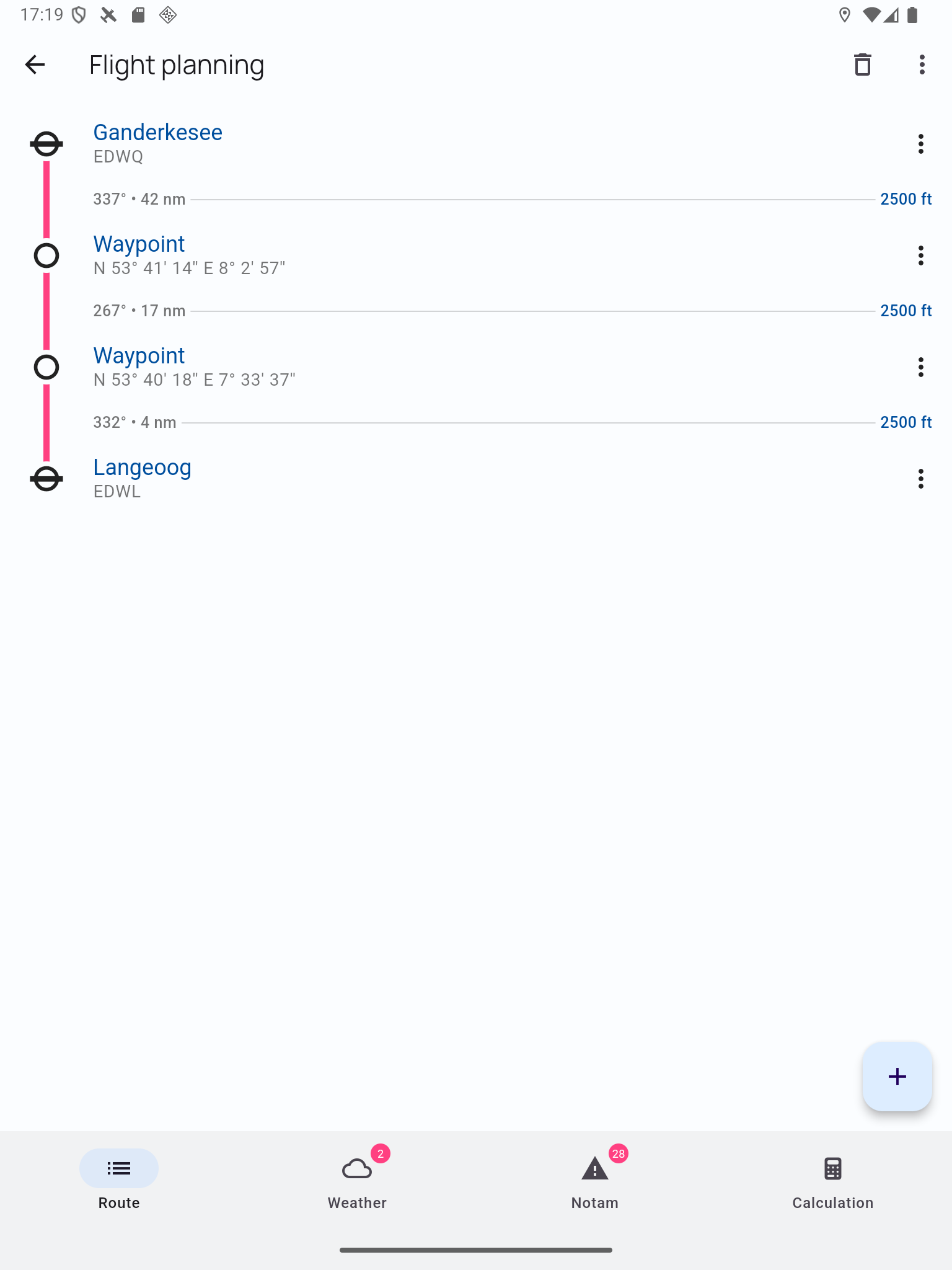Image resolution: width=952 pixels, height=1270 pixels.
Task: Open Ganderkesee waypoint options menu
Action: tap(920, 144)
